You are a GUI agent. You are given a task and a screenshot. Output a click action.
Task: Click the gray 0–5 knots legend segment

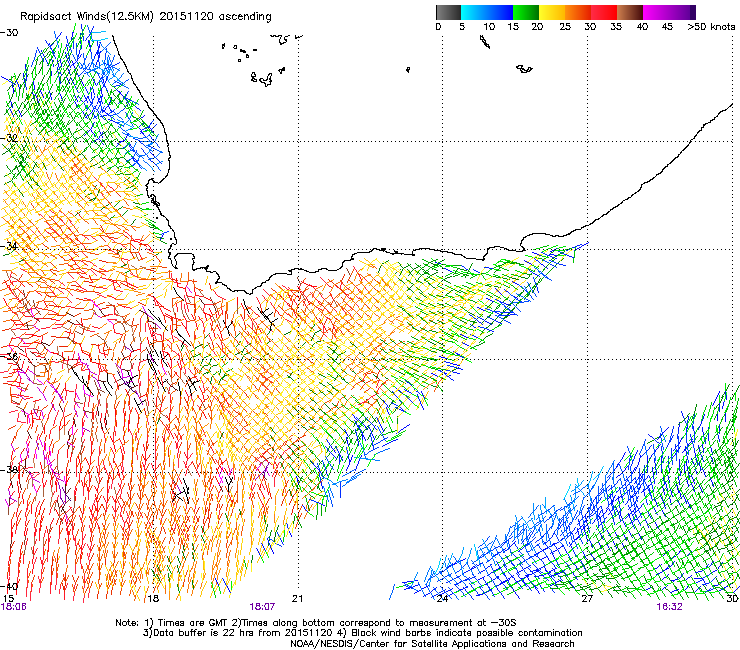click(448, 12)
